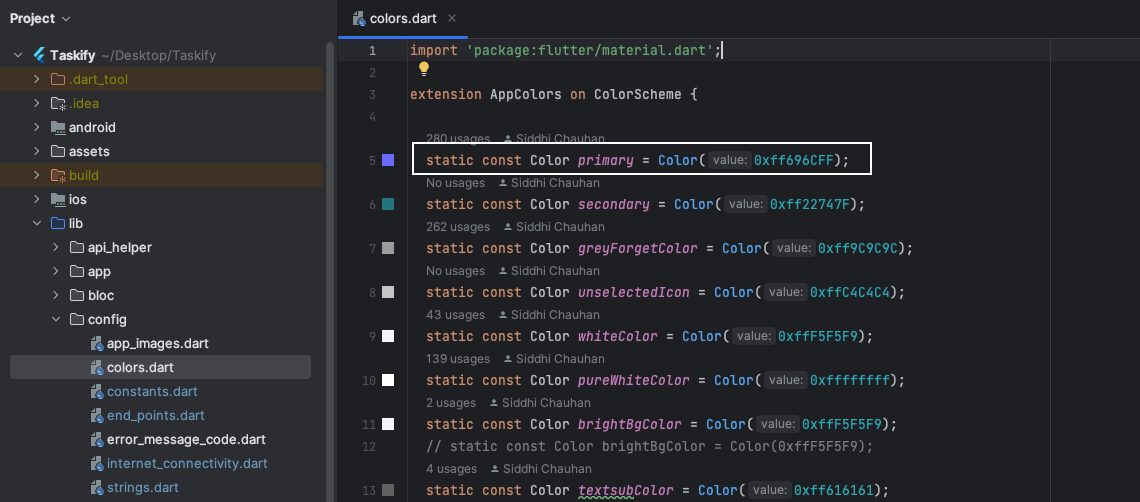The image size is (1140, 502).
Task: Select the colors.dart editor tab
Action: [x=398, y=18]
